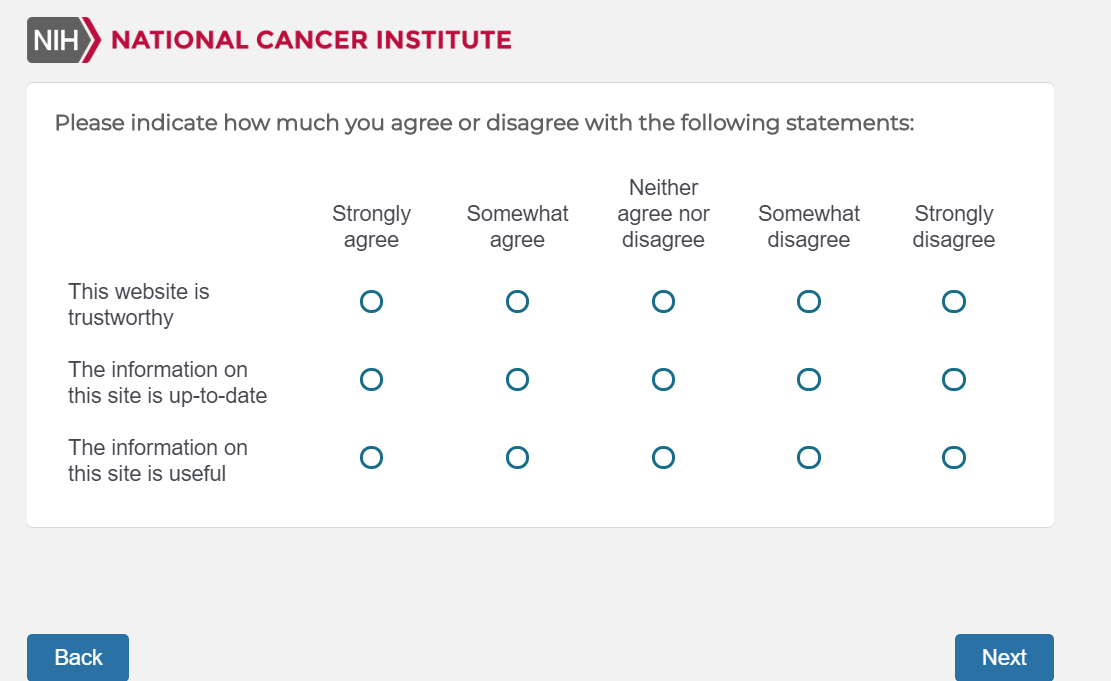1111x681 pixels.
Task: Select Somewhat disagree for information is up-to-date
Action: coord(809,380)
